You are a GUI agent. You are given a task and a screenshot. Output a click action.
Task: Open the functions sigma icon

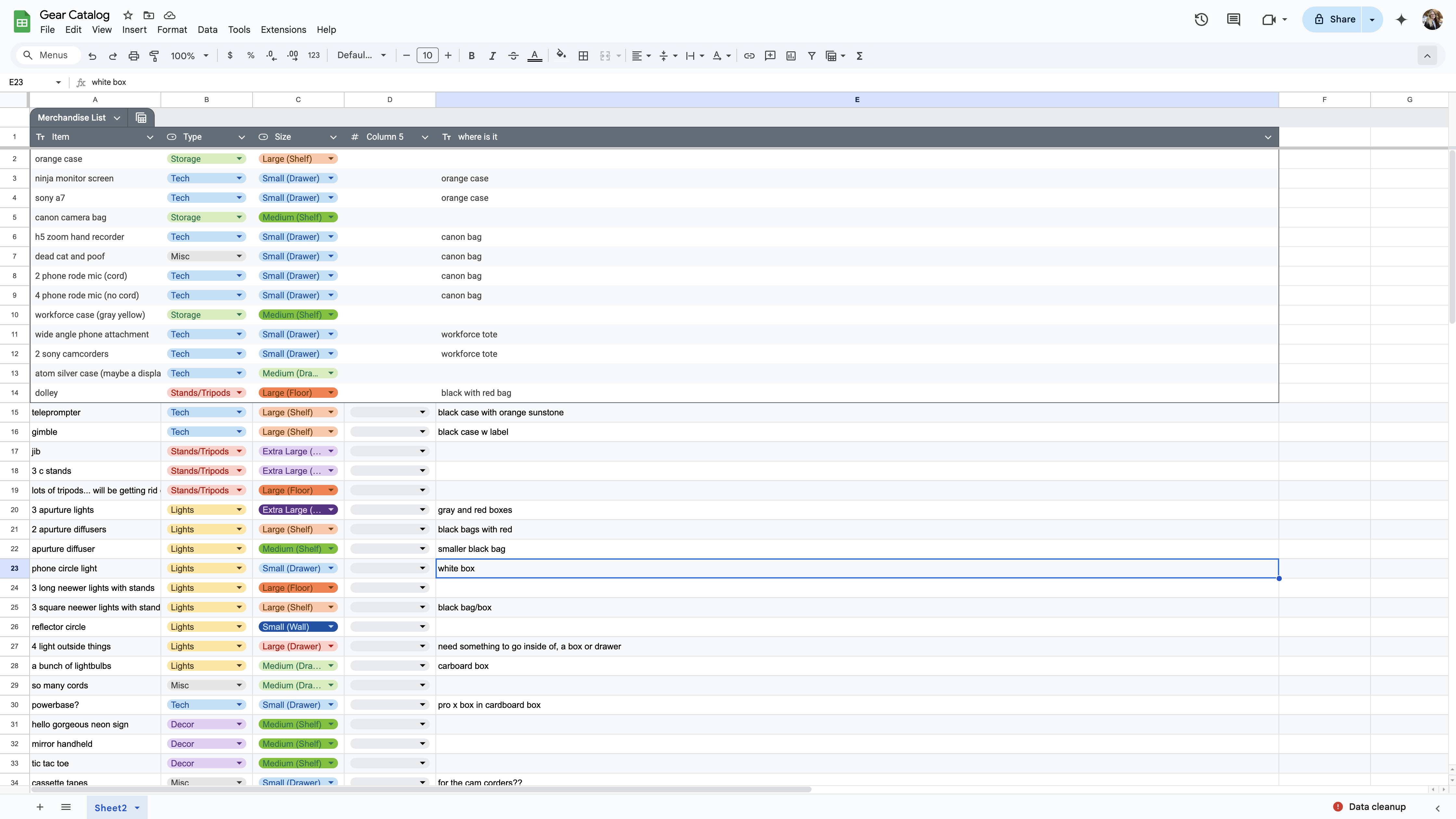coord(859,55)
